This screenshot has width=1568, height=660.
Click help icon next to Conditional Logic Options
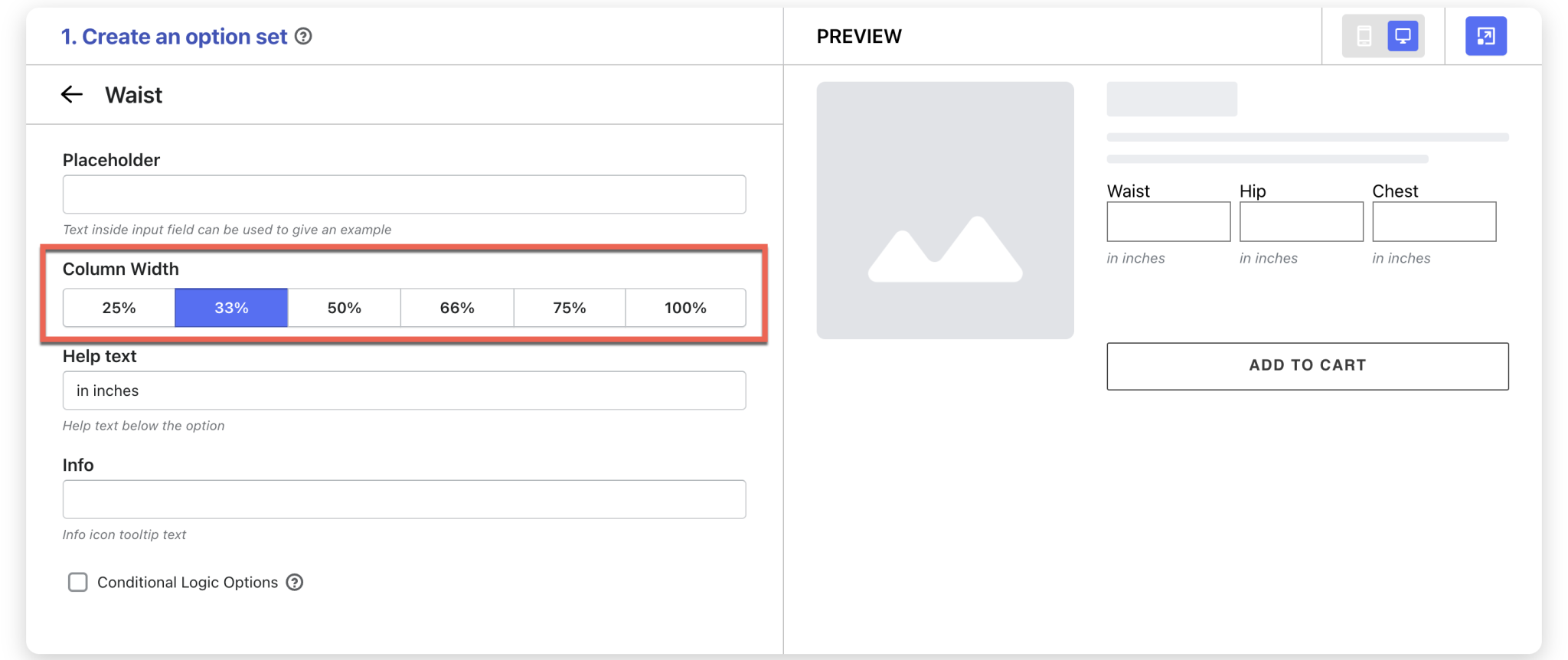[x=295, y=583]
